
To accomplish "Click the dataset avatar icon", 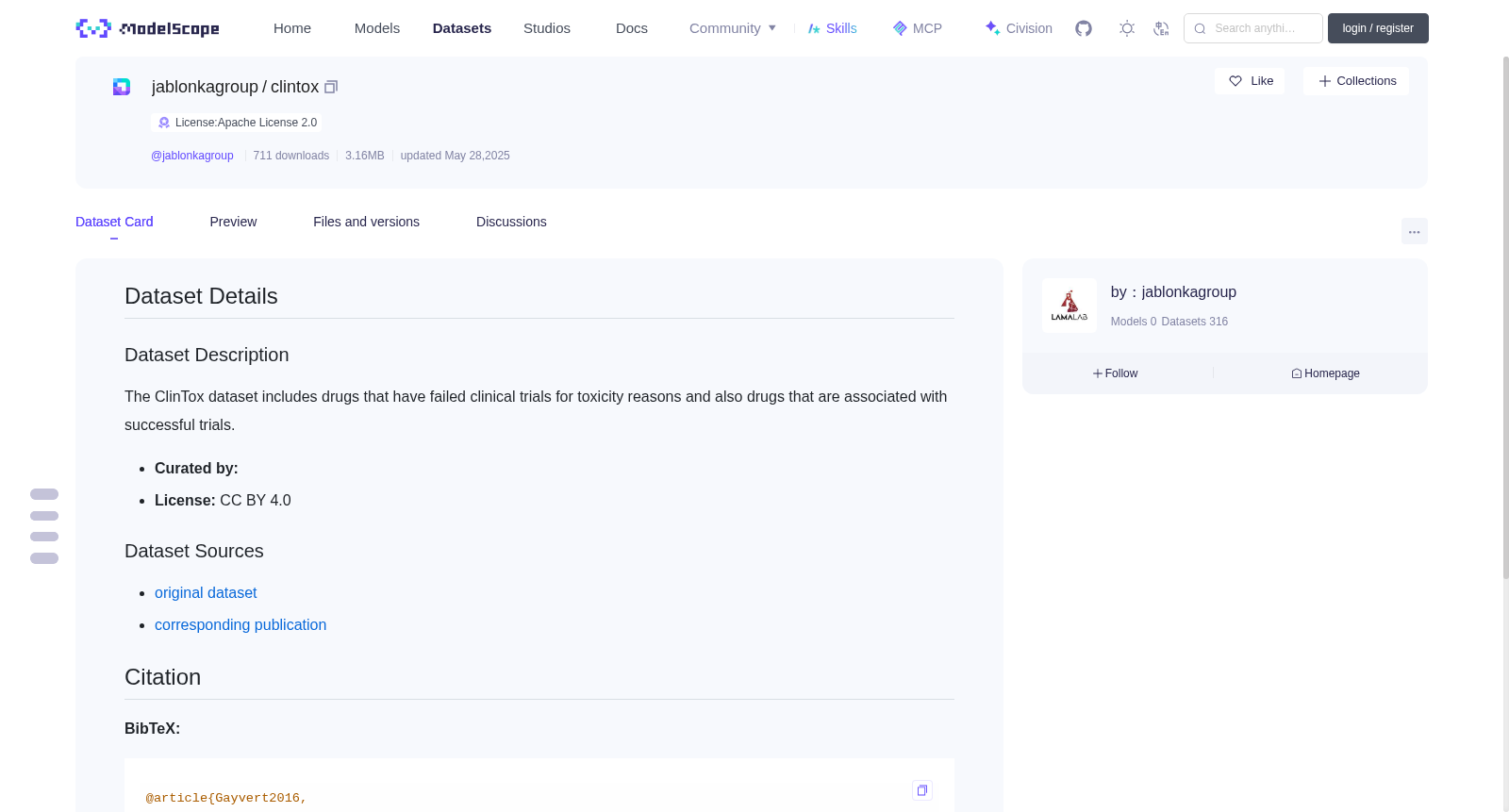I will tap(122, 87).
